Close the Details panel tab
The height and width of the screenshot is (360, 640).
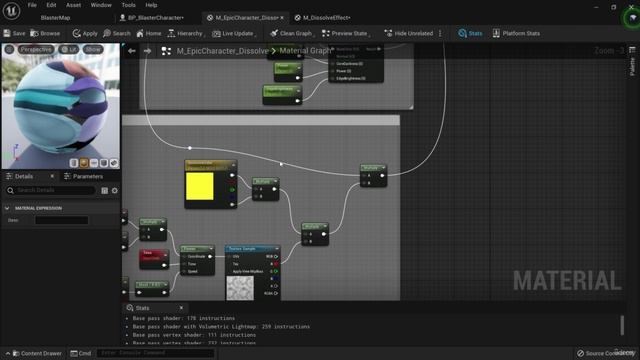coord(52,176)
